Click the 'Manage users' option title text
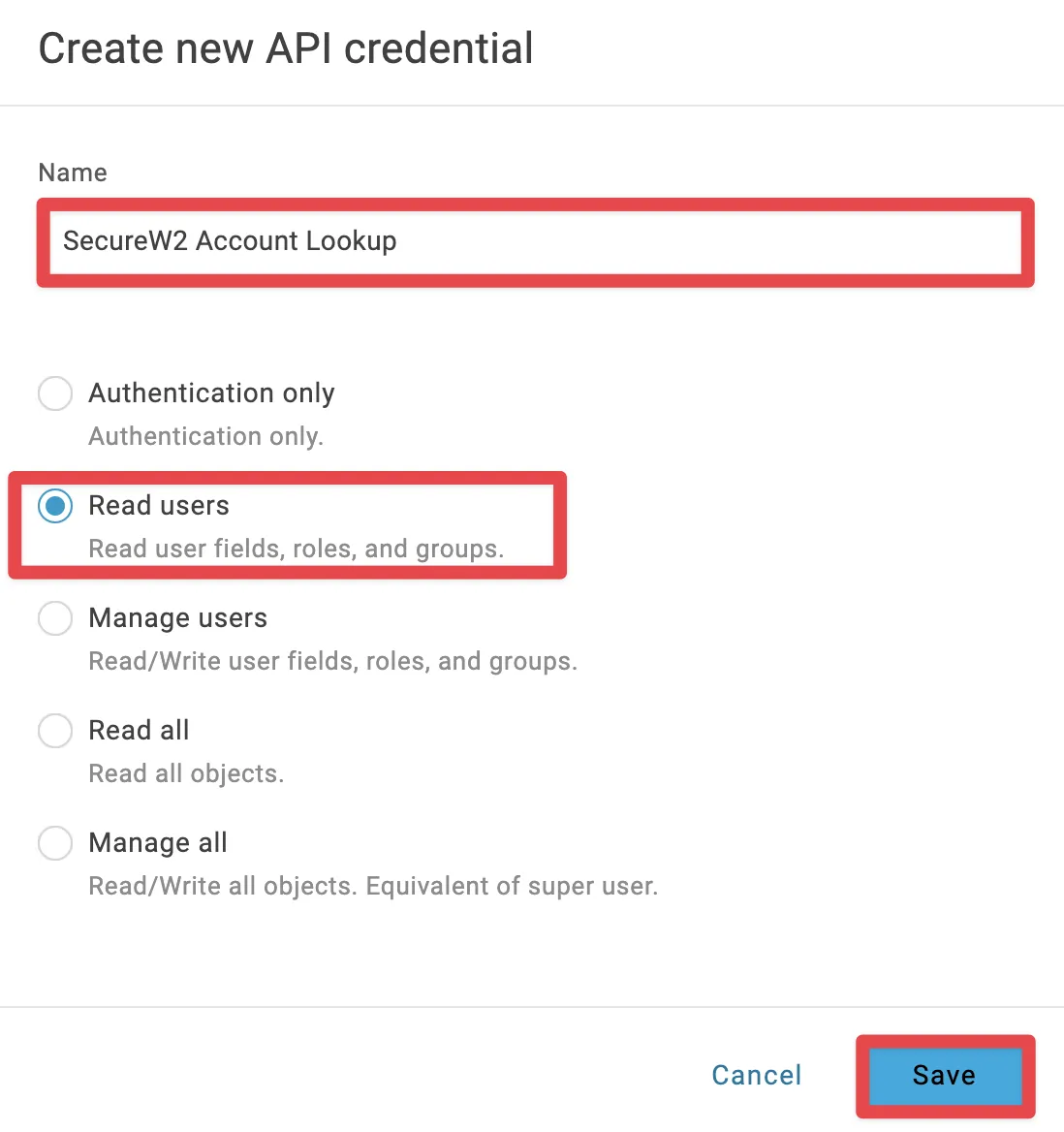This screenshot has height=1132, width=1064. [x=177, y=618]
